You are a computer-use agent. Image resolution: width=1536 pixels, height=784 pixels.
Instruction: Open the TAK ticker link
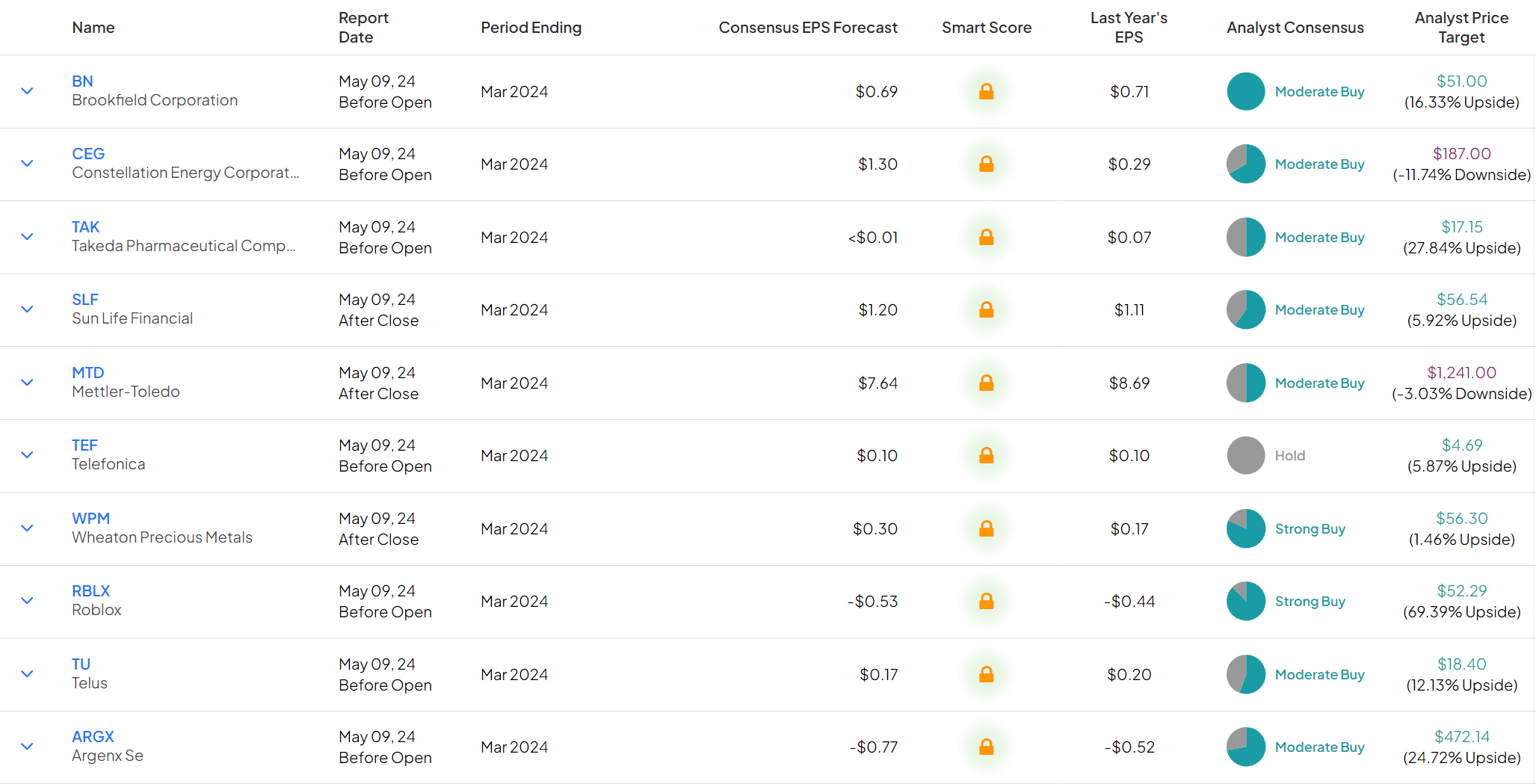point(86,227)
